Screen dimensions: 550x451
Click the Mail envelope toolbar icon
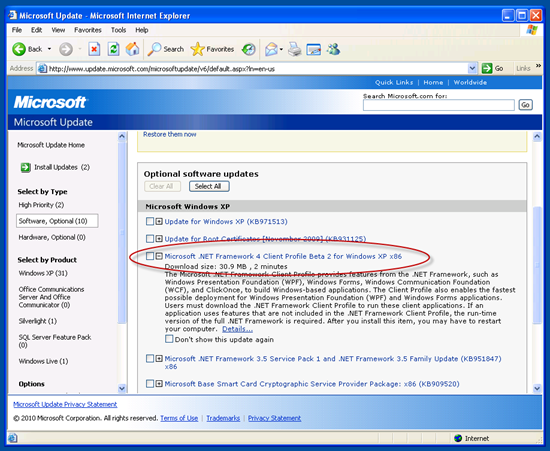point(271,49)
